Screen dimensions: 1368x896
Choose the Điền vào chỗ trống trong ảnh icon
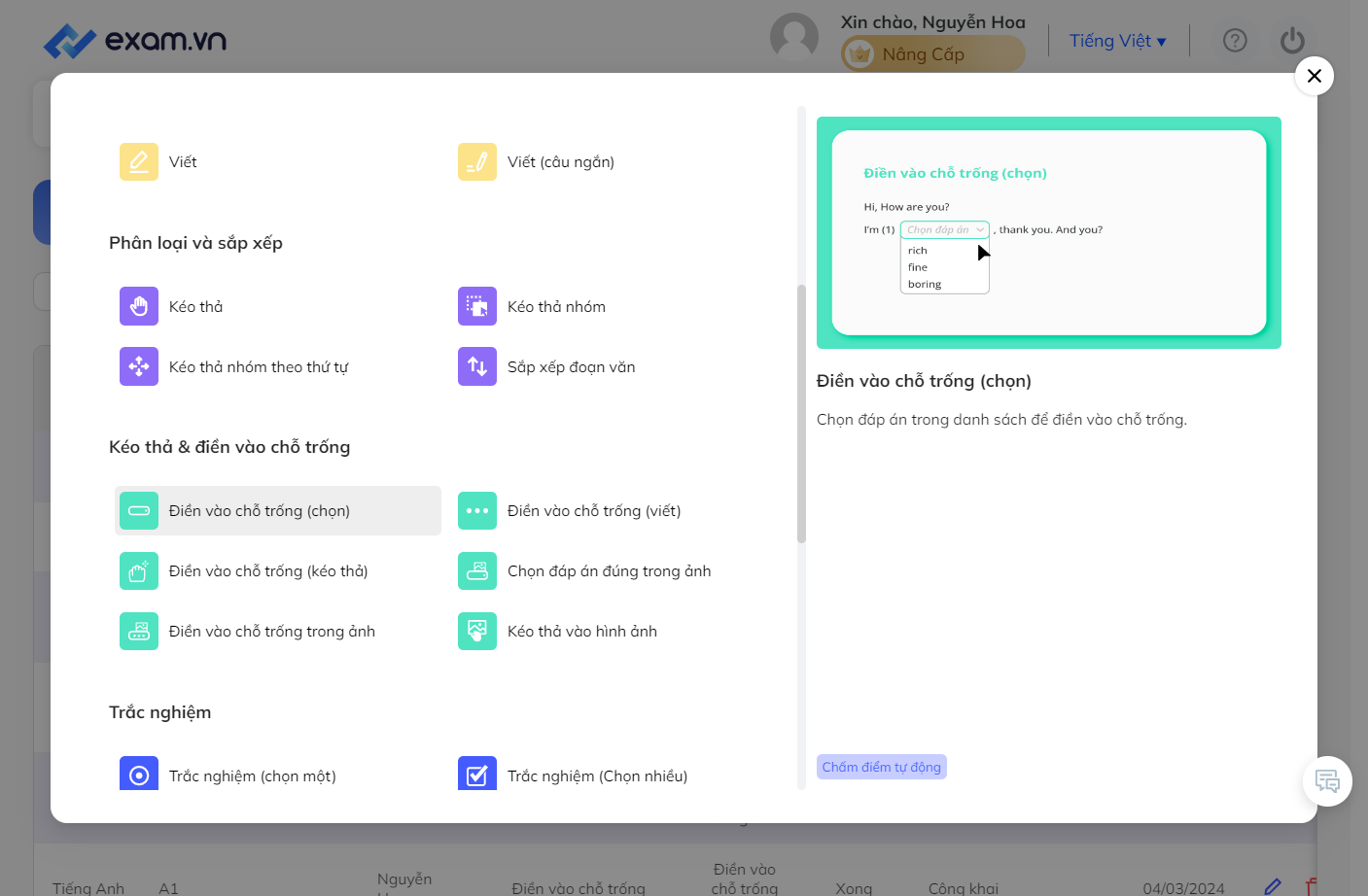[139, 632]
